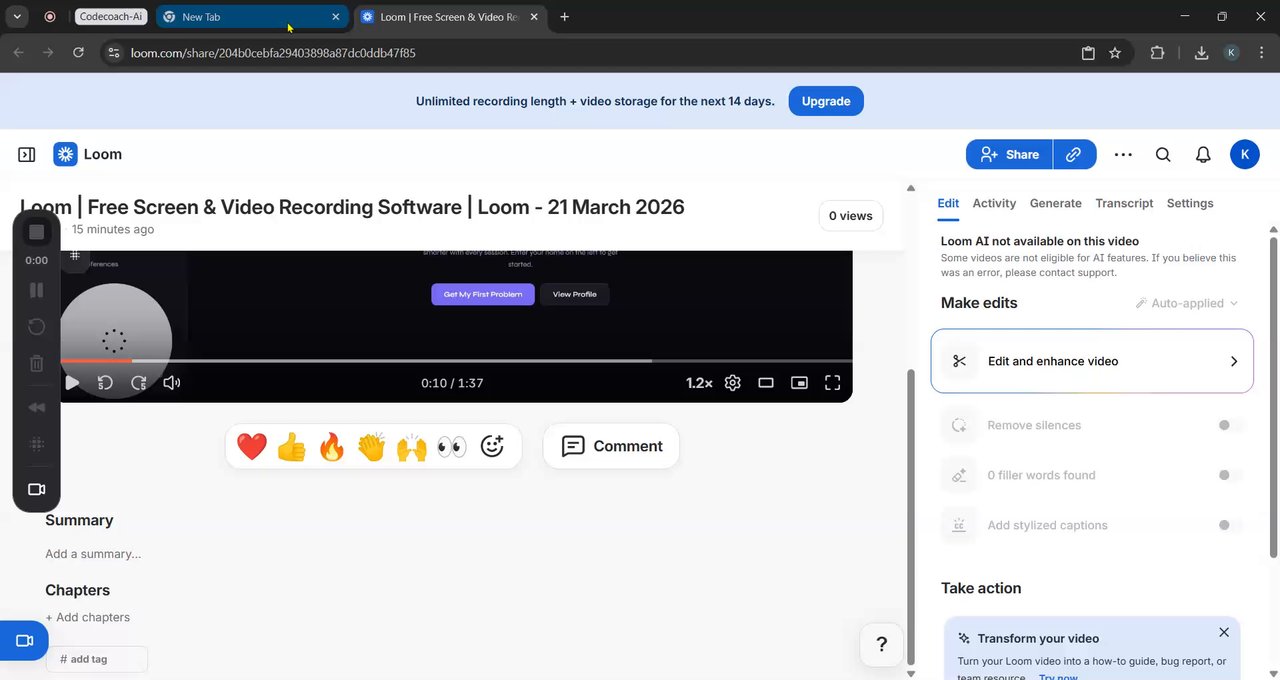
Task: Stop recording in floating recorder bar
Action: (37, 232)
